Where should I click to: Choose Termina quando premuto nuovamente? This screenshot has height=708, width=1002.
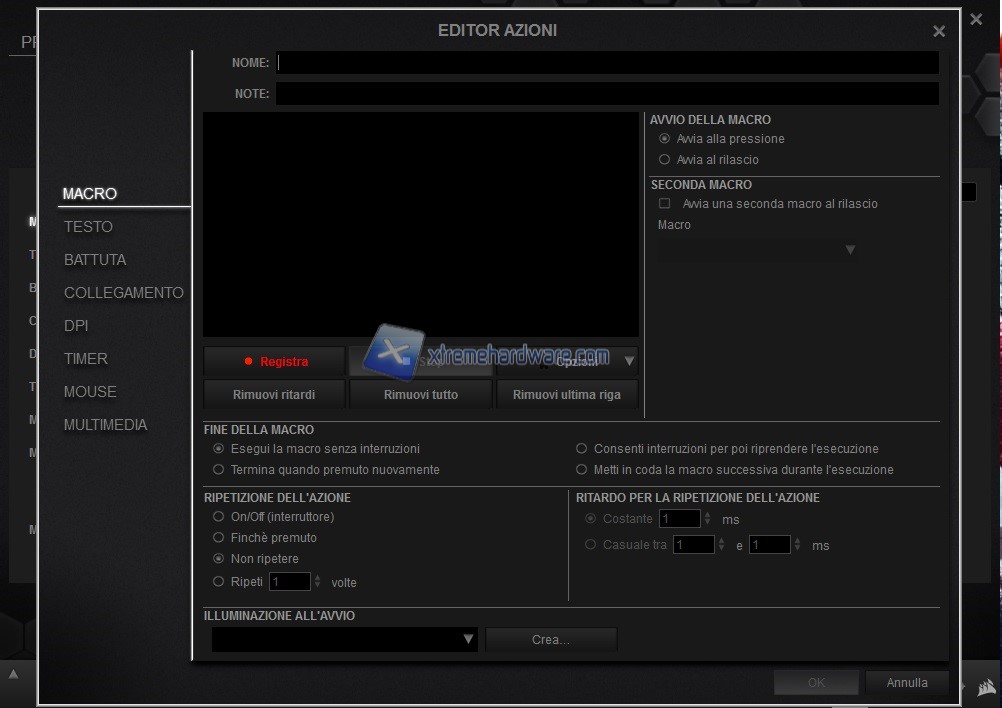point(219,470)
